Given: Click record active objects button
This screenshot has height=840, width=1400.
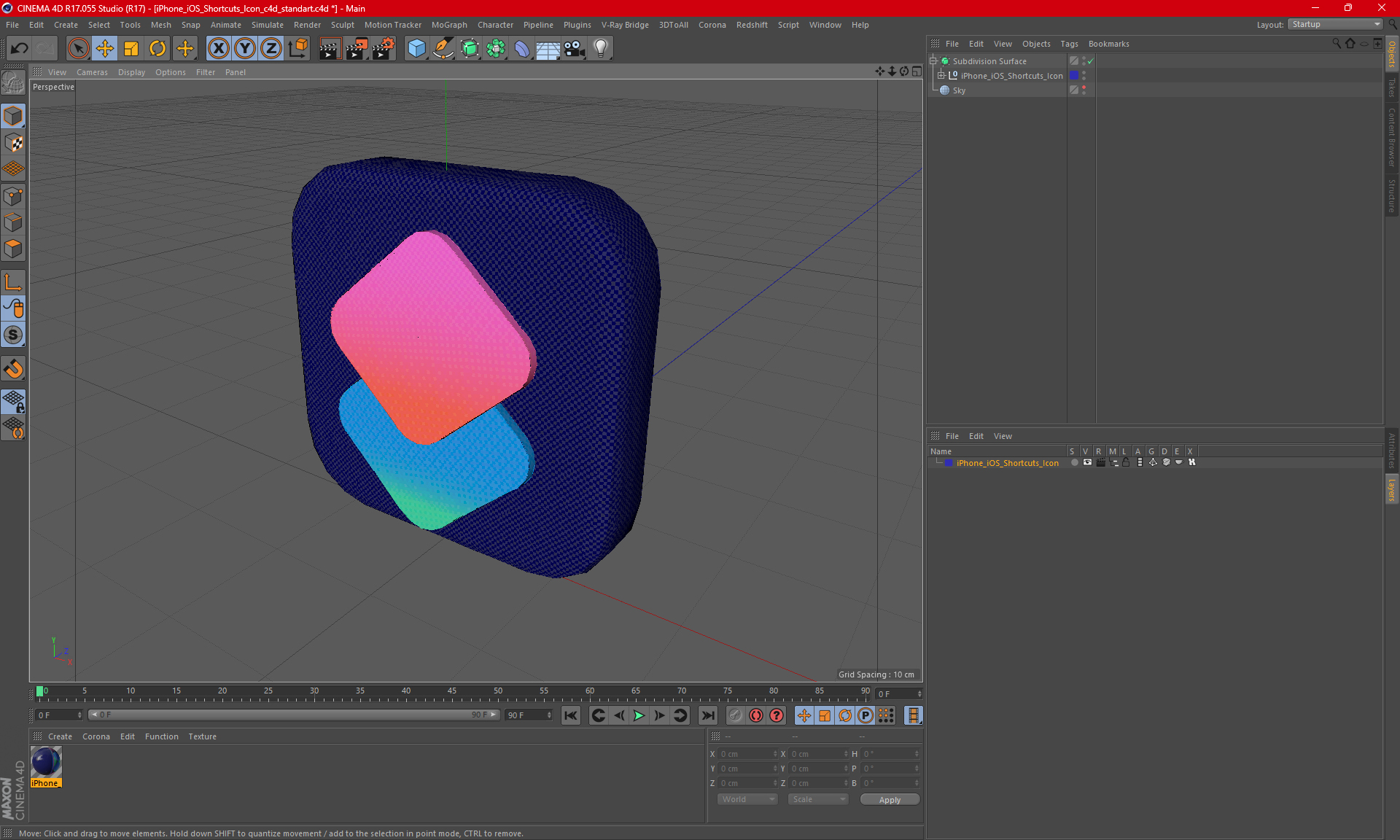Looking at the screenshot, I should point(736,715).
